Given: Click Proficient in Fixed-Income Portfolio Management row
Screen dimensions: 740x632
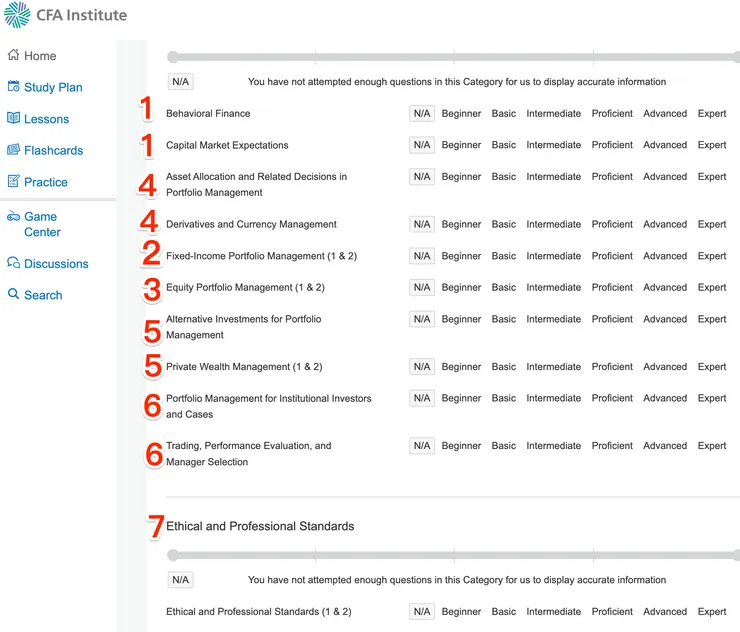Looking at the screenshot, I should [612, 256].
